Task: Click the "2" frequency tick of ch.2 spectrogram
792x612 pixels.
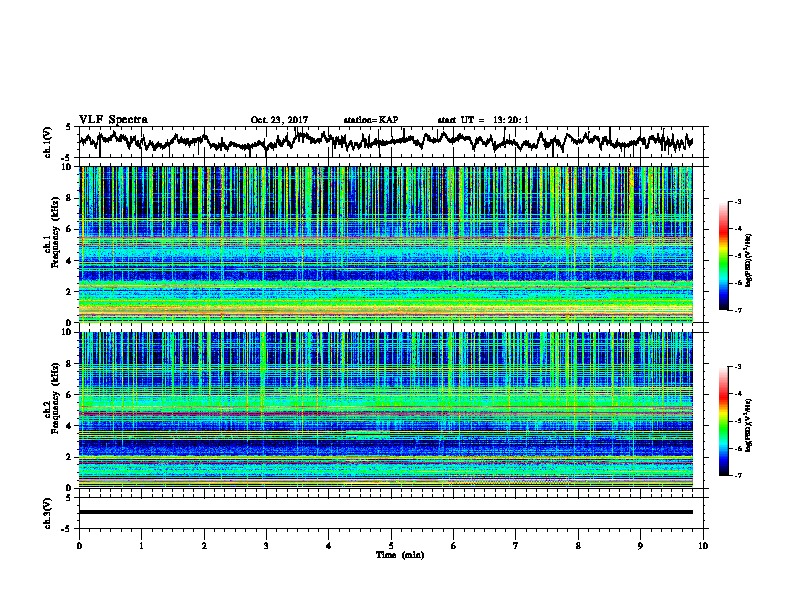Action: (71, 457)
